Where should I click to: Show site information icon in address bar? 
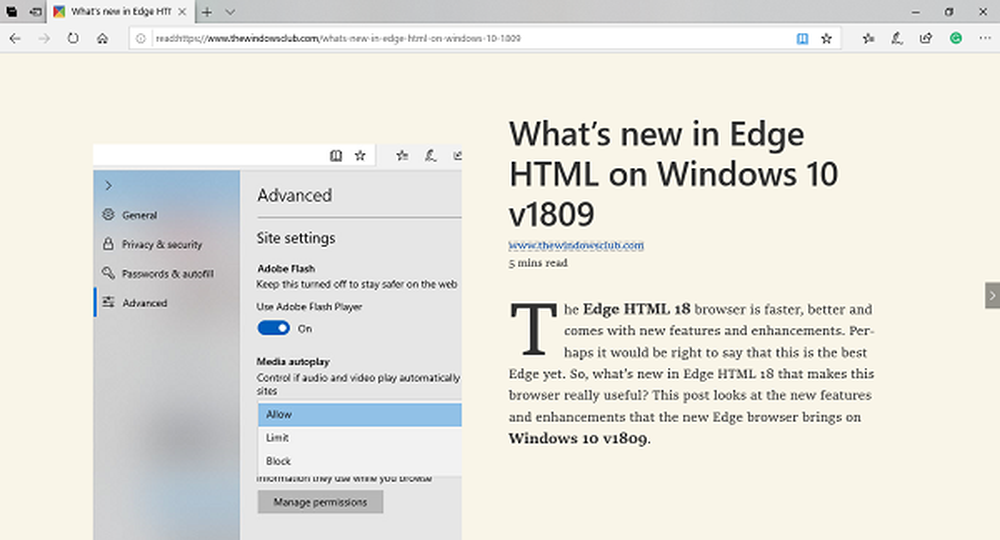tap(141, 39)
